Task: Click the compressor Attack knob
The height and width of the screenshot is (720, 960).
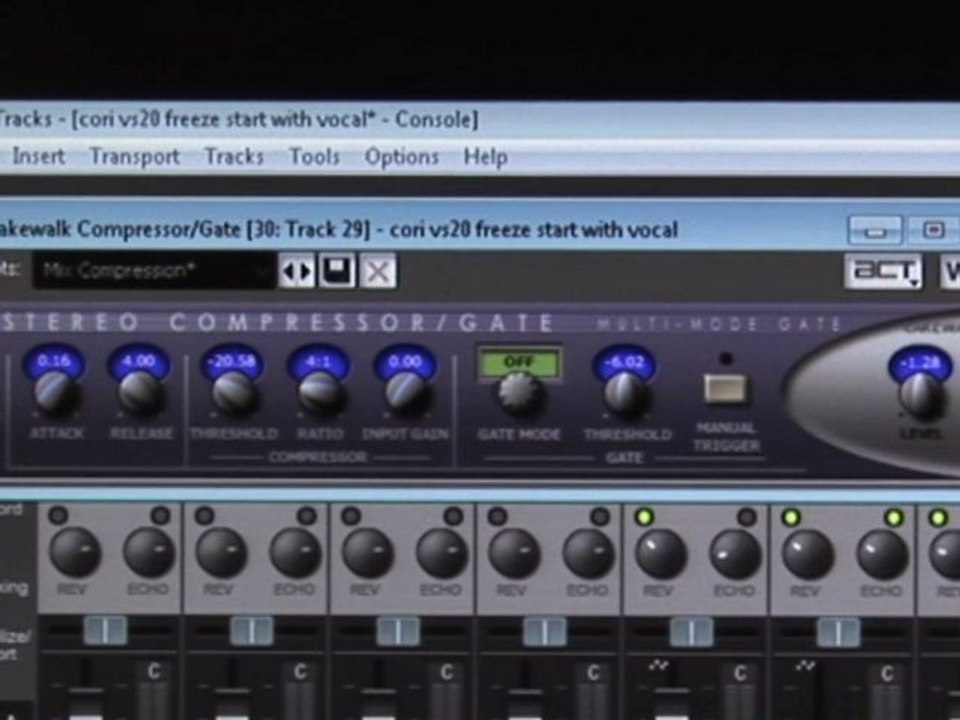Action: click(55, 392)
